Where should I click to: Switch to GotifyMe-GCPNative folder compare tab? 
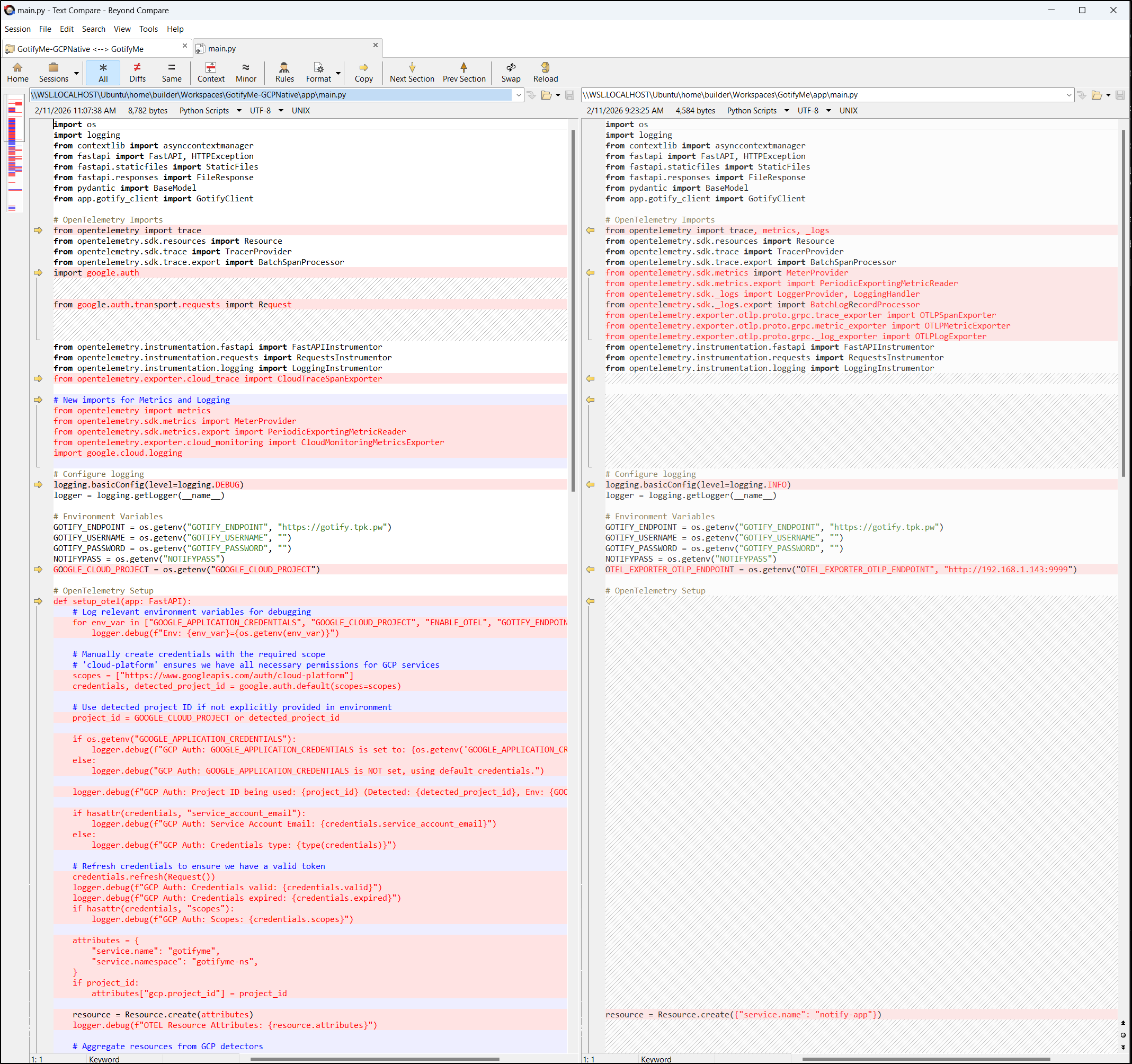[x=79, y=49]
